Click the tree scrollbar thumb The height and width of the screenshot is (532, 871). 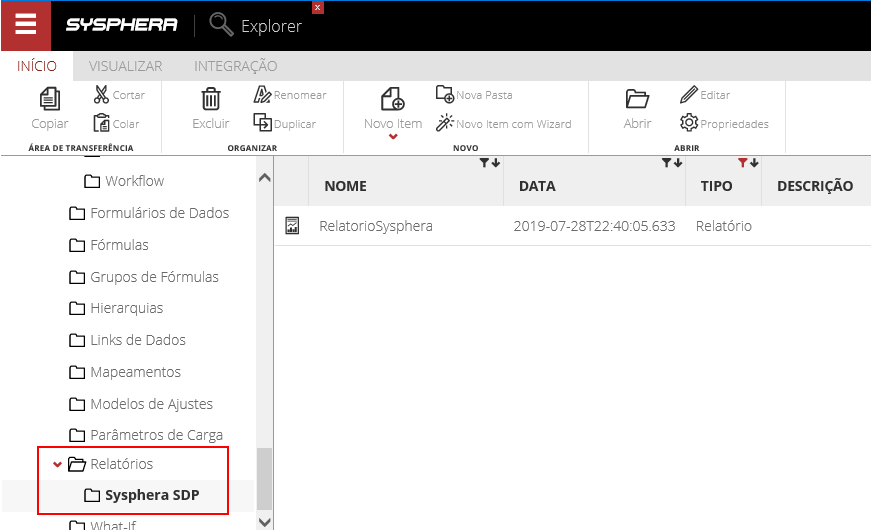tap(265, 479)
